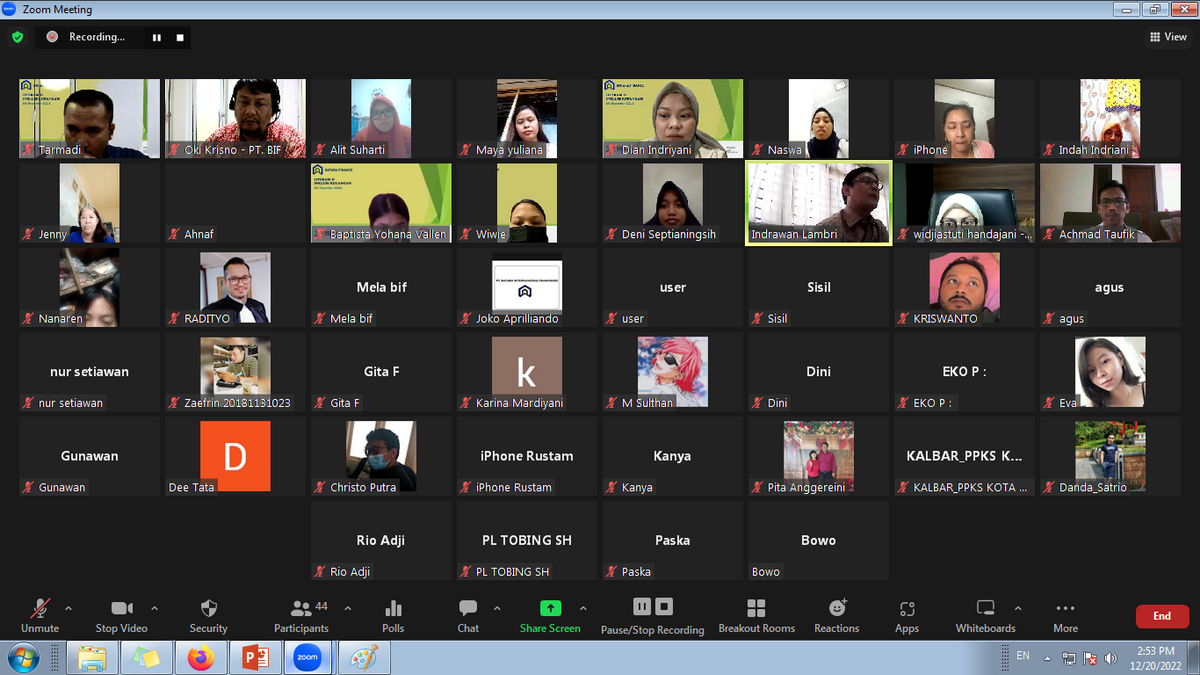This screenshot has height=675, width=1200.
Task: Click the red End button
Action: pyautogui.click(x=1161, y=616)
